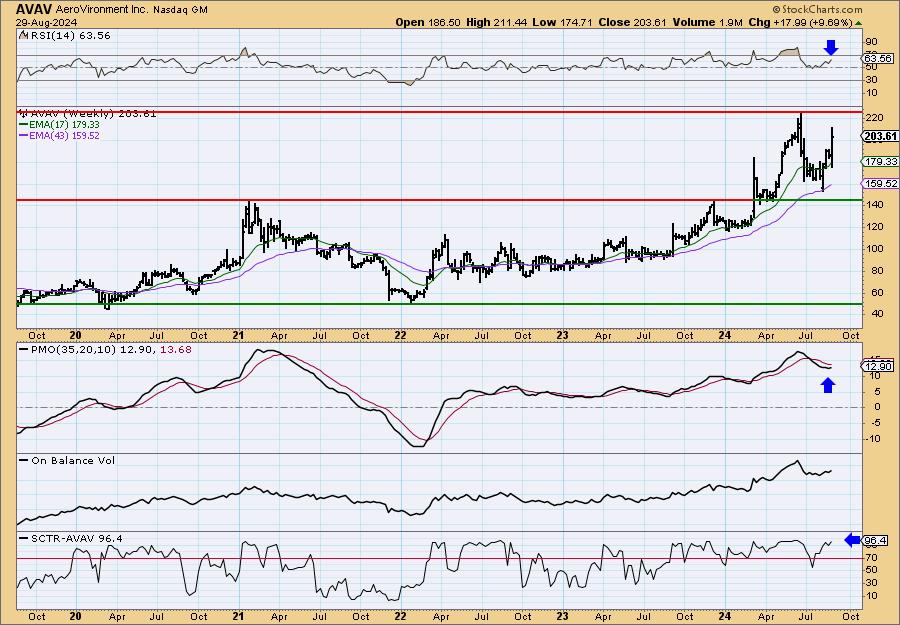Image resolution: width=900 pixels, height=625 pixels.
Task: Click the SCTR-AVAV 96.4 panel label
Action: pos(76,538)
